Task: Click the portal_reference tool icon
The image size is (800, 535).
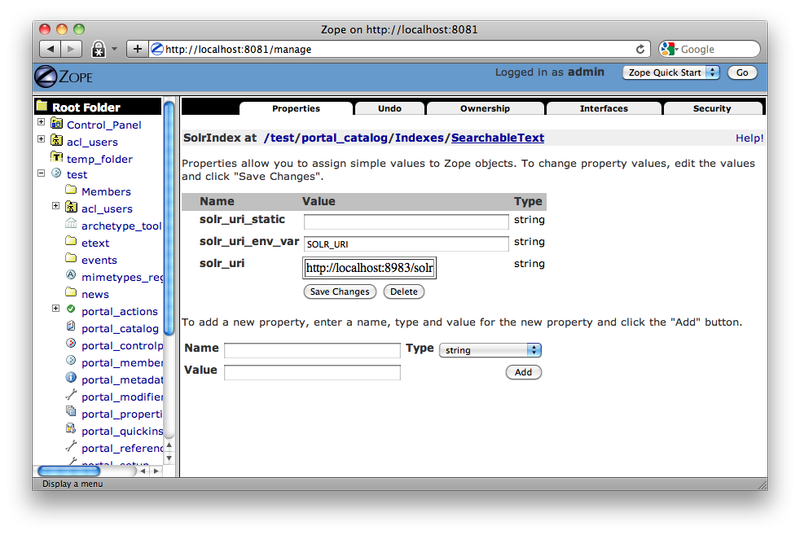Action: click(71, 446)
